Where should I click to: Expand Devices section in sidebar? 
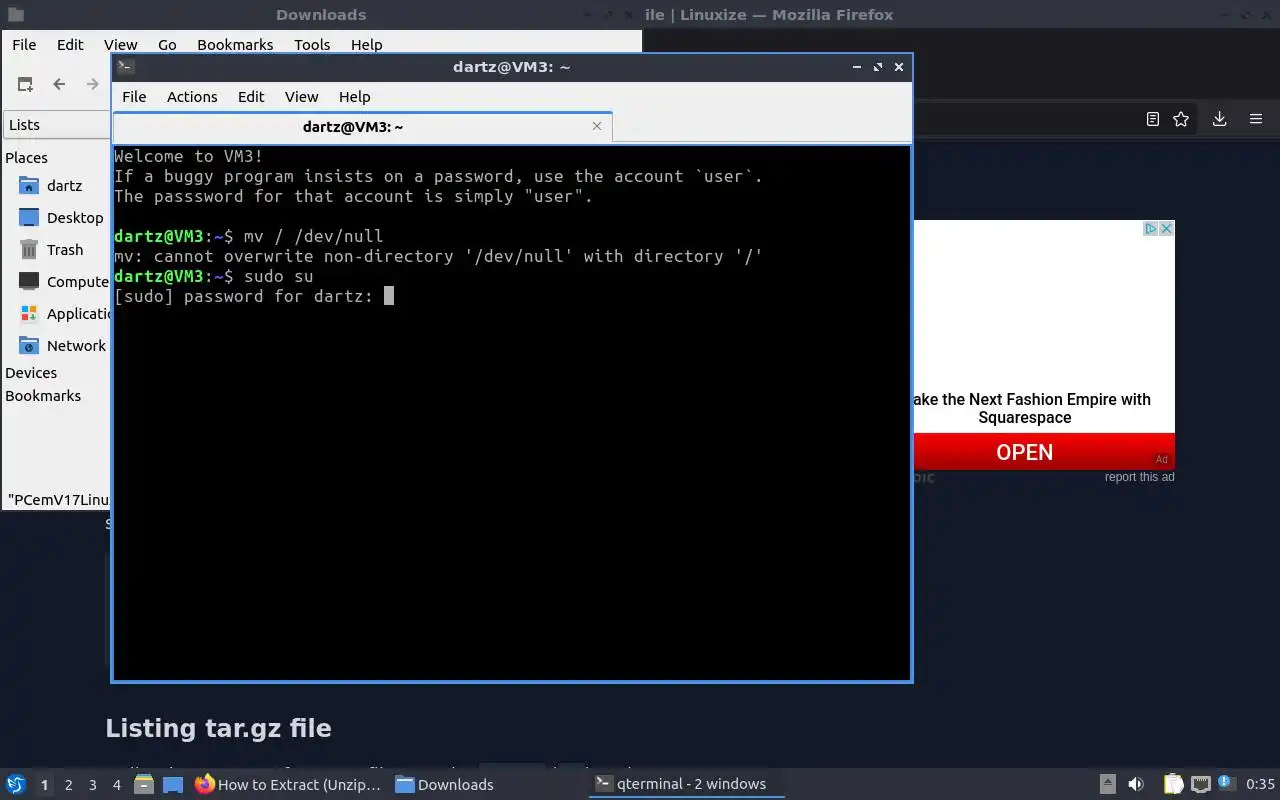[31, 372]
